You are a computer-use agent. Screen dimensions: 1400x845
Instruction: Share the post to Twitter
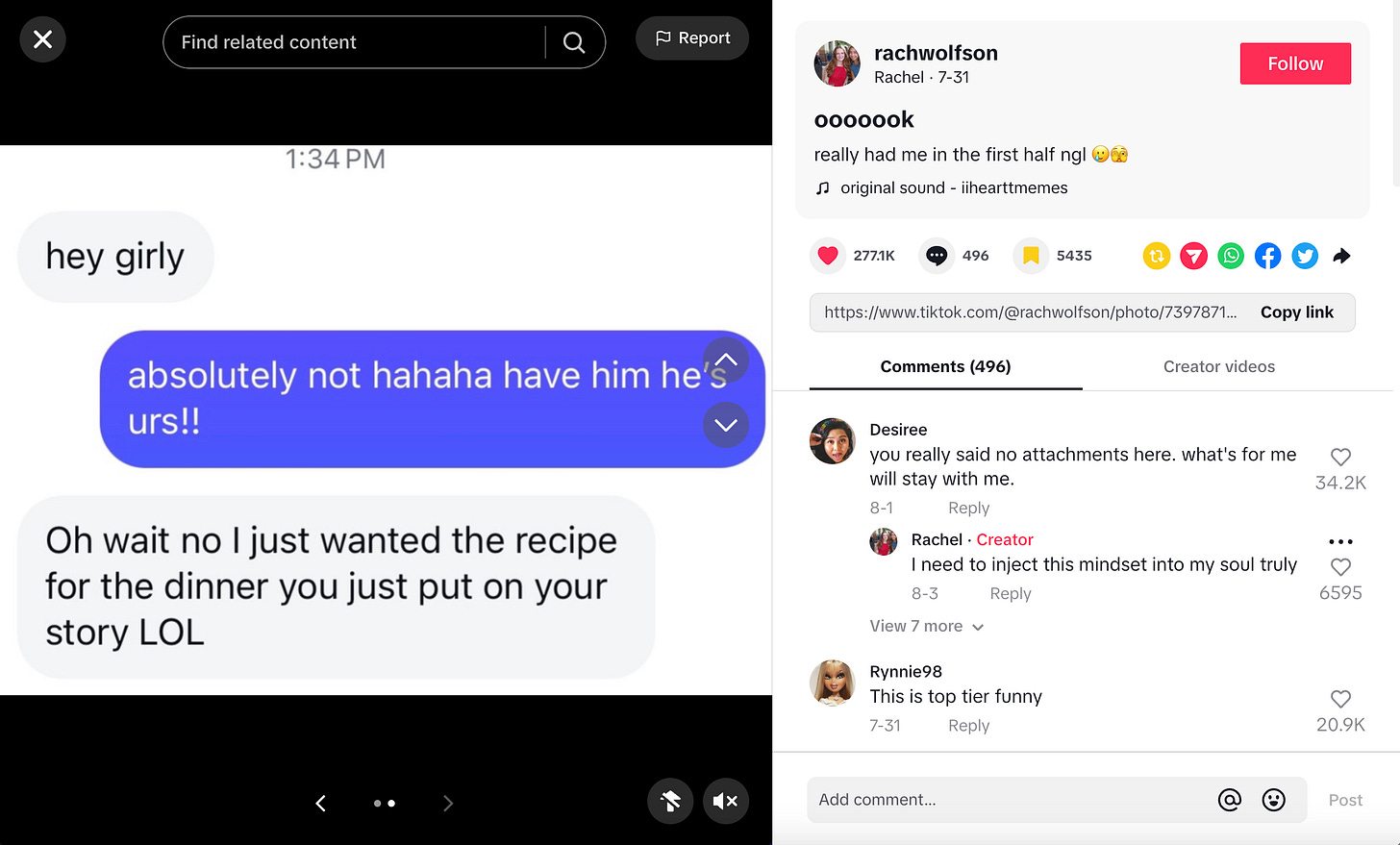[1305, 256]
